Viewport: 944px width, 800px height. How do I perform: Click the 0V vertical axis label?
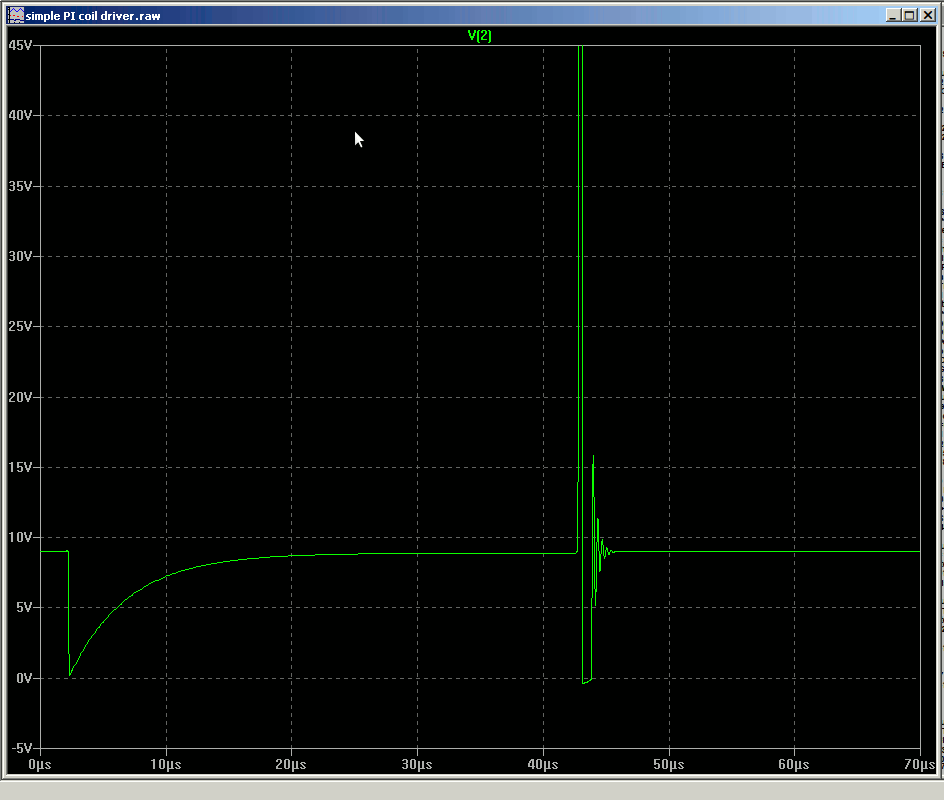pyautogui.click(x=24, y=678)
